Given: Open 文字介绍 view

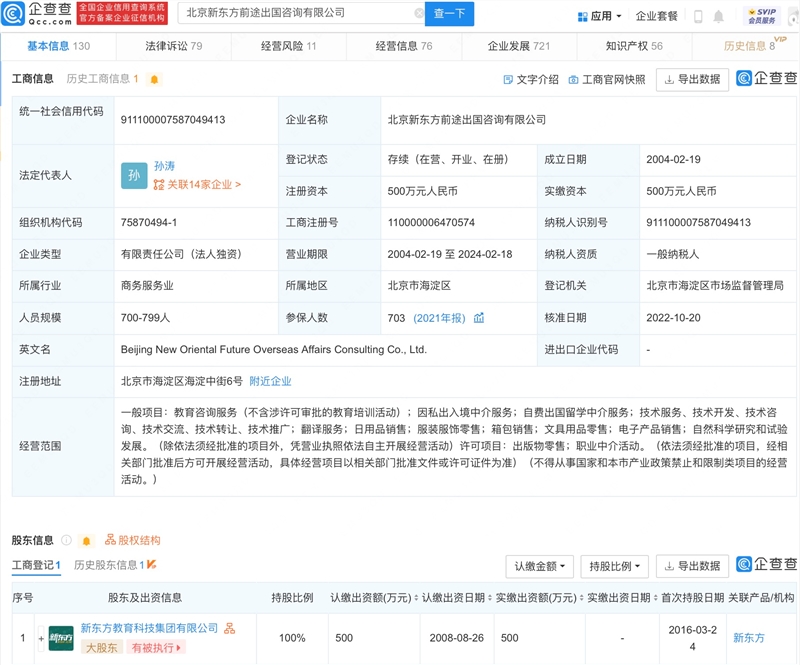Looking at the screenshot, I should (x=531, y=80).
